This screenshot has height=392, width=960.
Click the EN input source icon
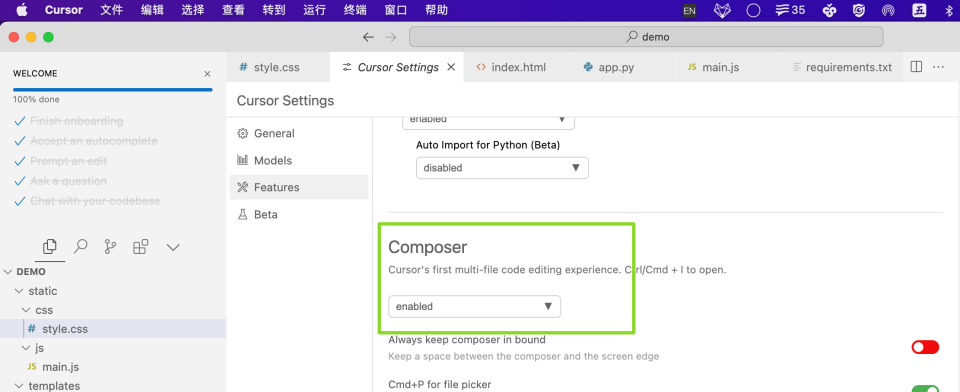click(x=689, y=10)
